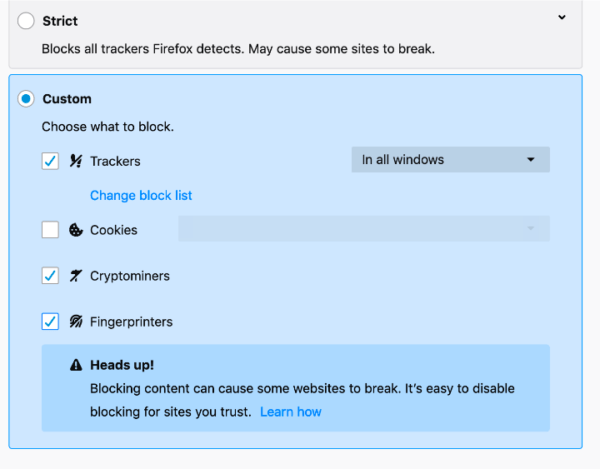The image size is (600, 469).
Task: Uncheck the Cryptominers checkbox
Action: pyautogui.click(x=50, y=275)
